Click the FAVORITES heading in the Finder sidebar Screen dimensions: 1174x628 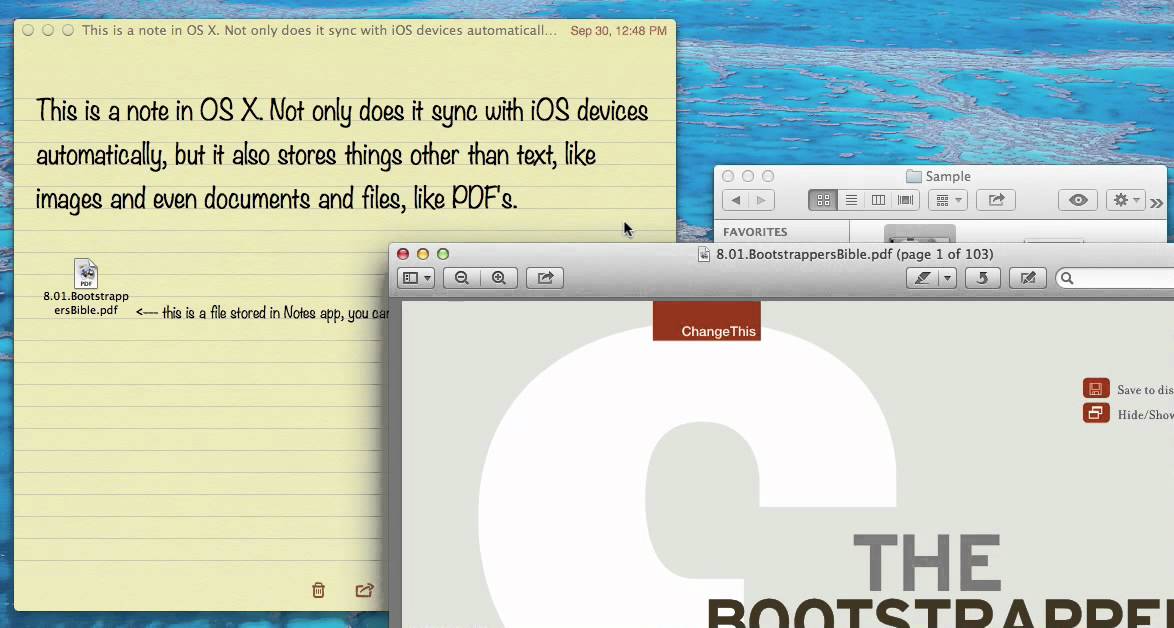pos(755,232)
